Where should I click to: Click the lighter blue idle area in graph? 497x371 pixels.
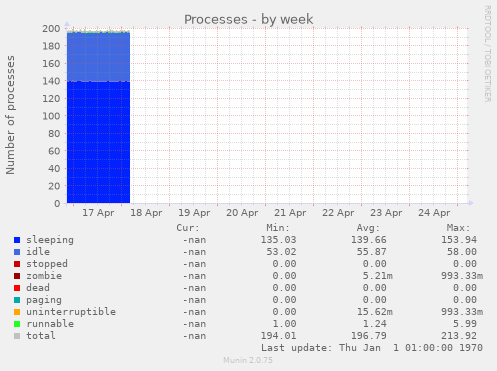pos(98,57)
